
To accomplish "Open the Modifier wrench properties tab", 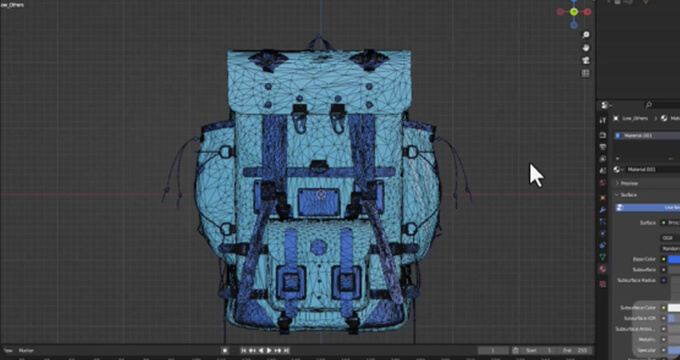I will [602, 210].
